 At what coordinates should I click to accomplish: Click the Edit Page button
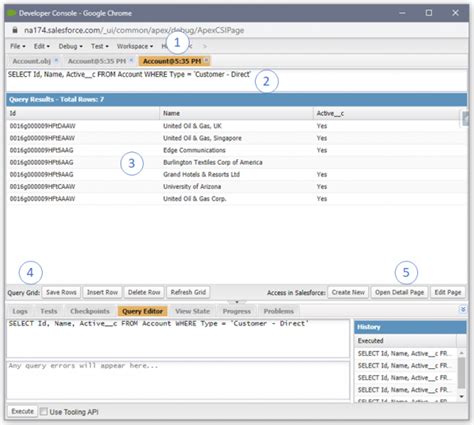(448, 292)
